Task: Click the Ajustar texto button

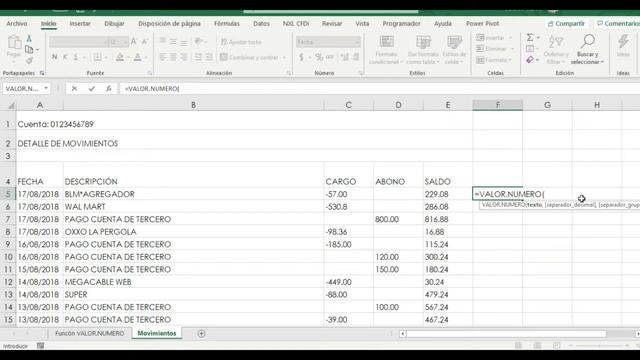Action: [x=241, y=42]
